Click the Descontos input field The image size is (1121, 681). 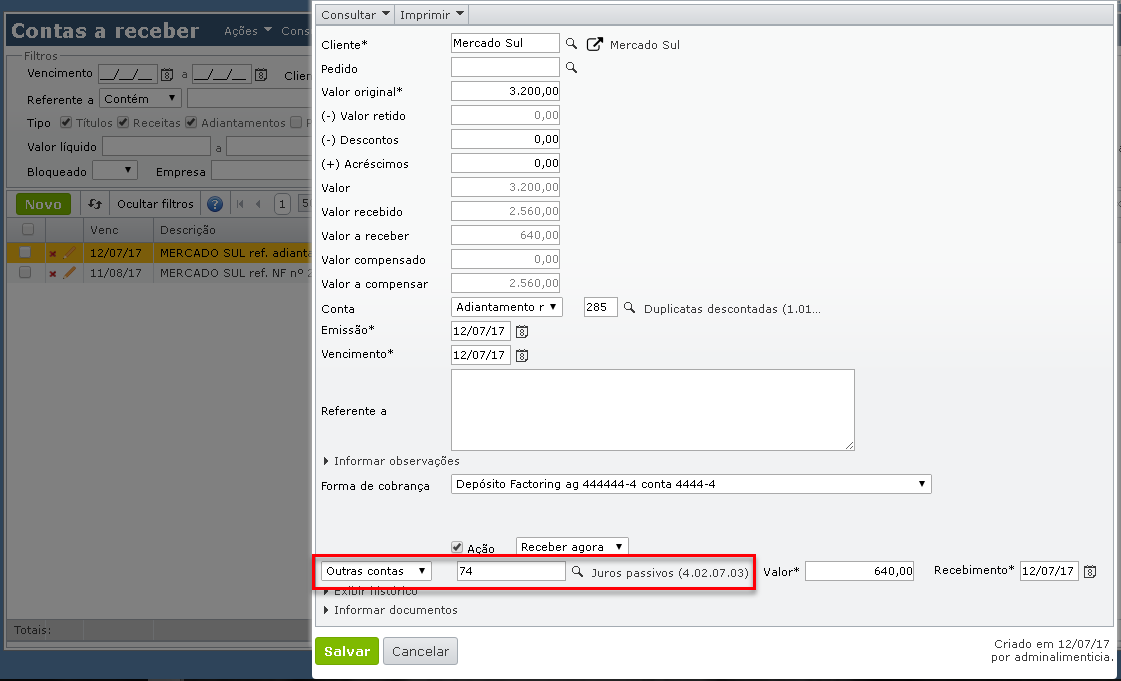[x=505, y=139]
